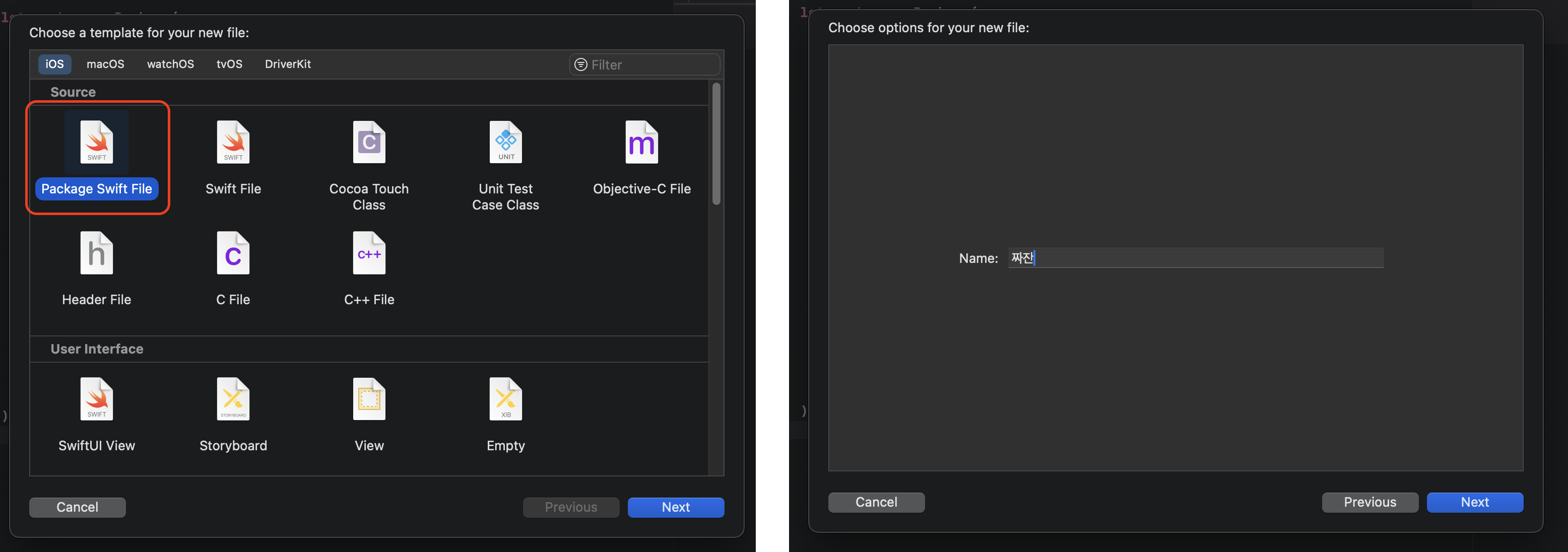Viewport: 1568px width, 552px height.
Task: Cancel the file options dialog
Action: click(876, 502)
